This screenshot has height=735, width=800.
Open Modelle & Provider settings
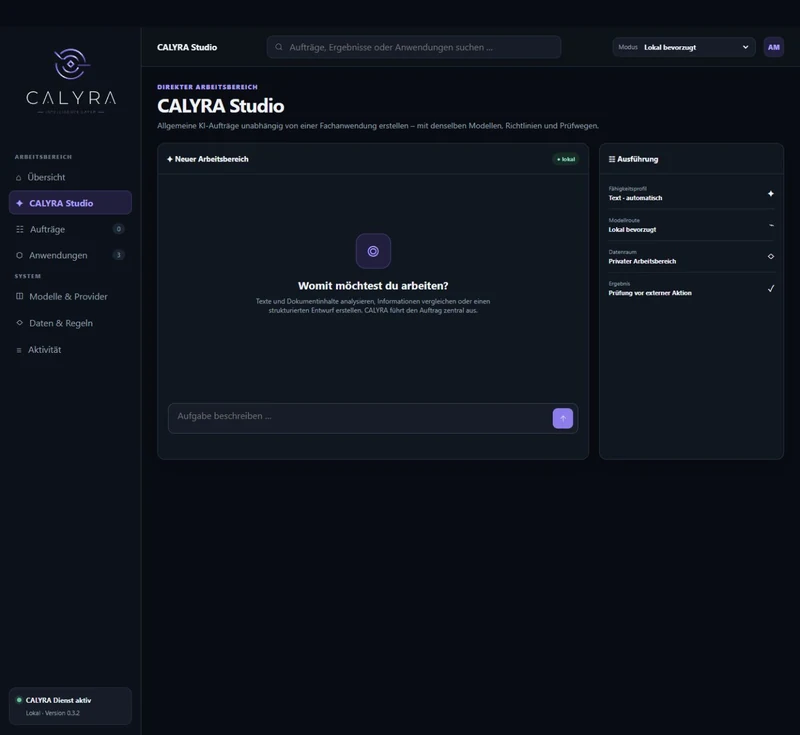[x=70, y=296]
